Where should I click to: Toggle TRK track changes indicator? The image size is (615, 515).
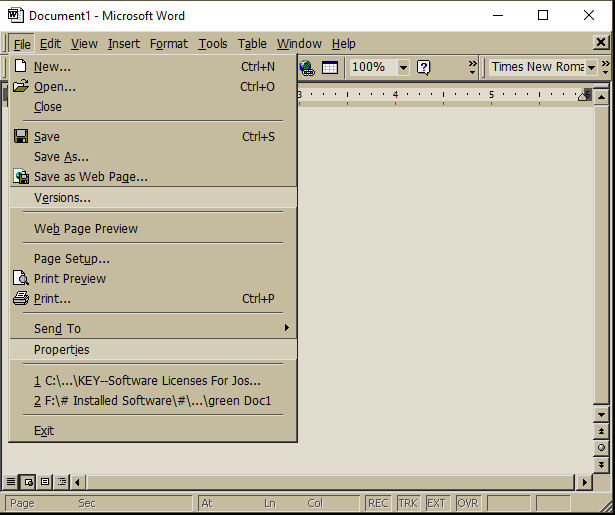pos(408,503)
